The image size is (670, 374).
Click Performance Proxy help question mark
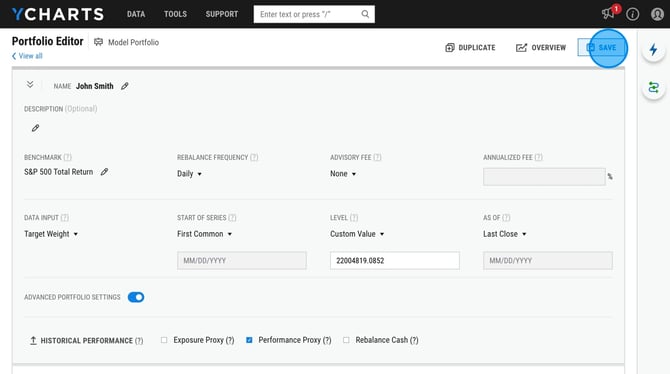pyautogui.click(x=327, y=340)
